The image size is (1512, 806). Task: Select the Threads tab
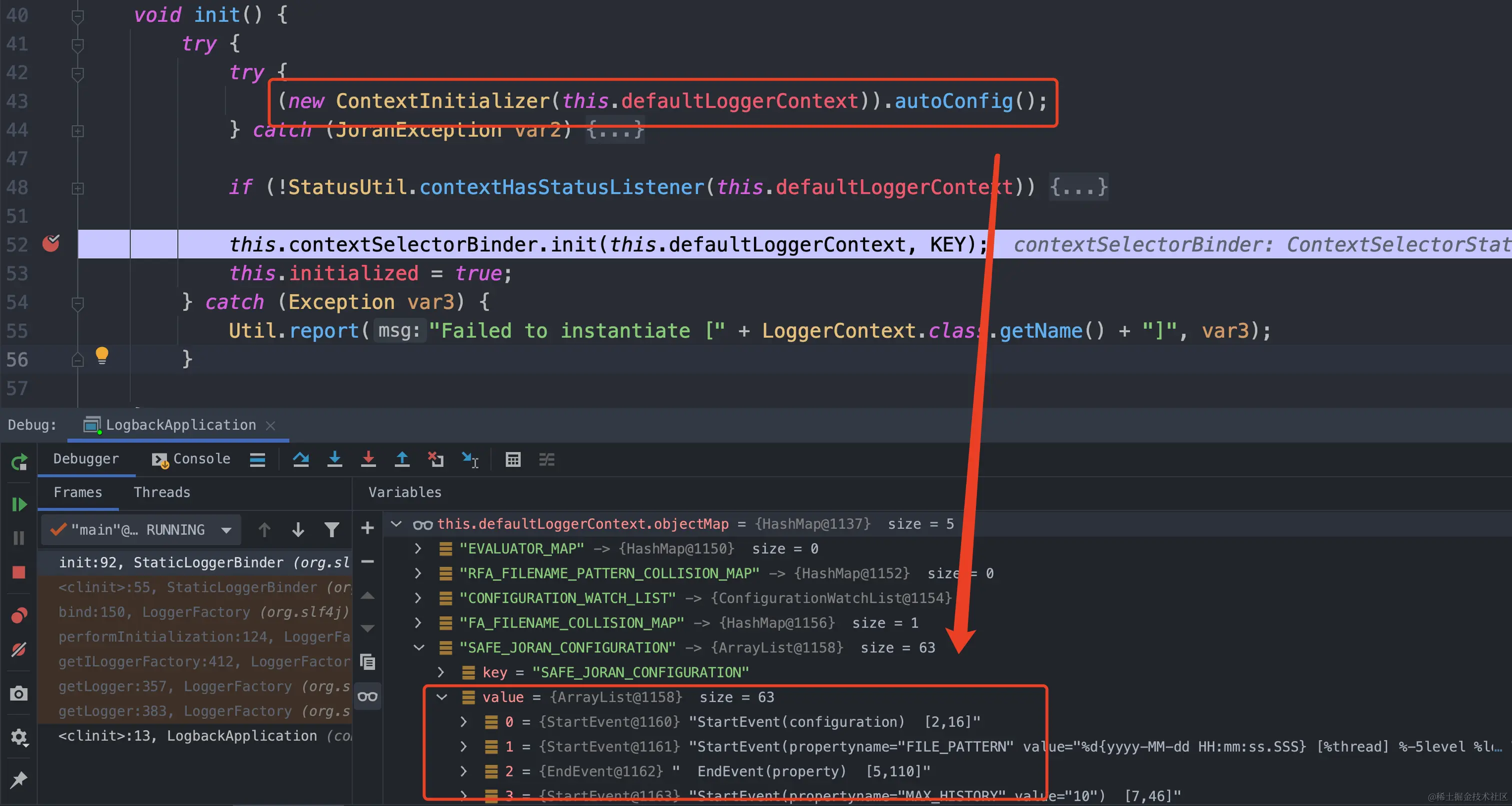(162, 492)
